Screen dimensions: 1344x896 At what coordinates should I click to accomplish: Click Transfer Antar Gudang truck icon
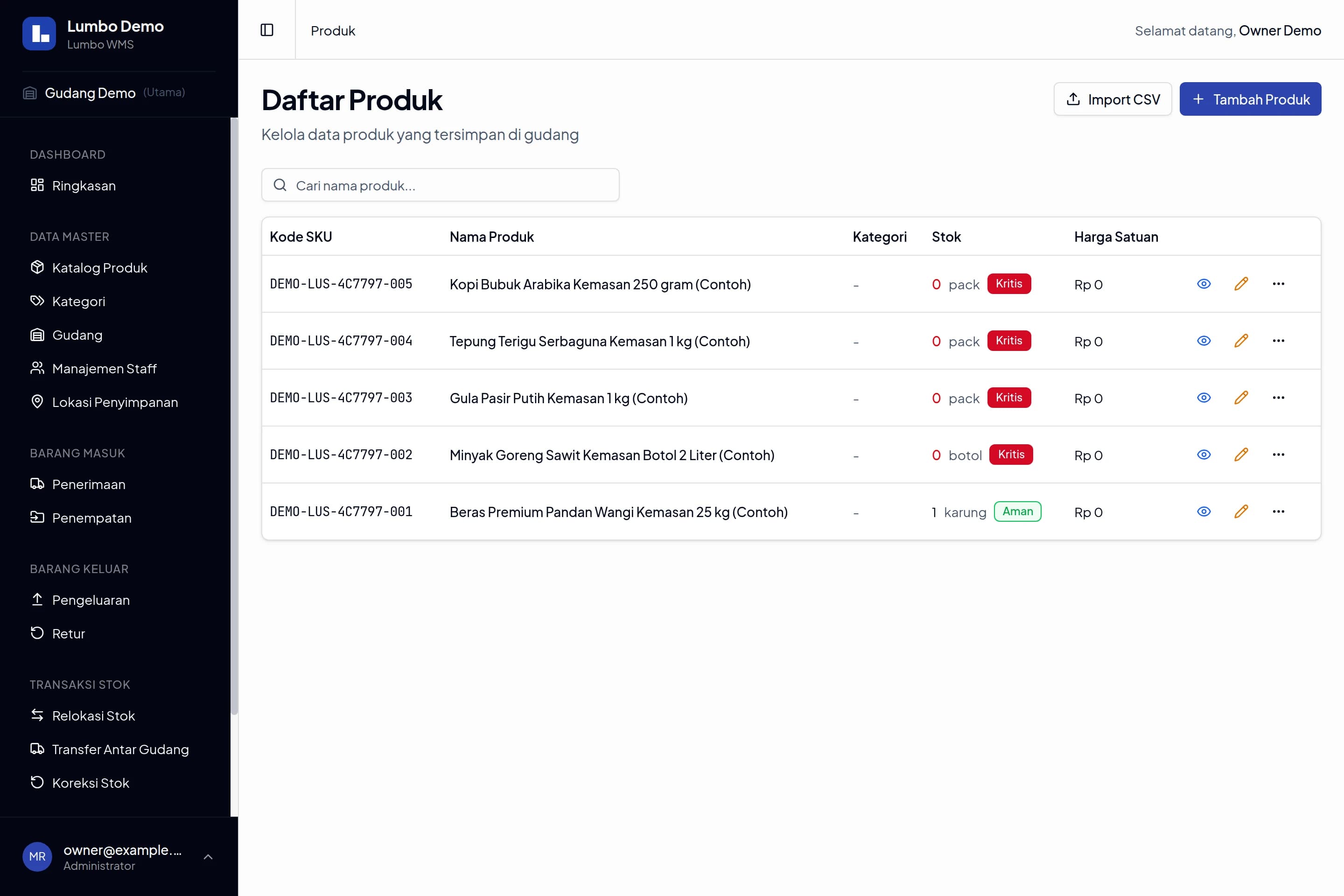[37, 749]
